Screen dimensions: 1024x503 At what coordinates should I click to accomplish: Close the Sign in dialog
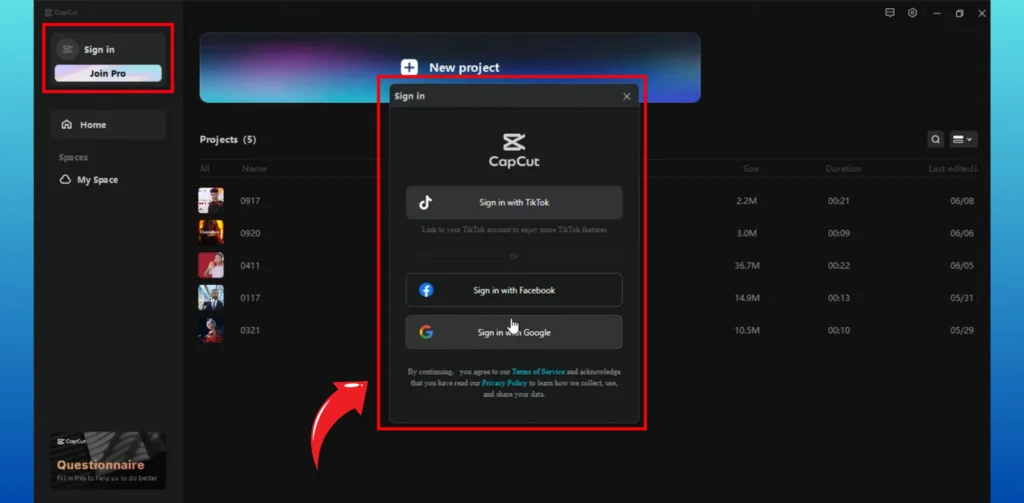(x=627, y=96)
